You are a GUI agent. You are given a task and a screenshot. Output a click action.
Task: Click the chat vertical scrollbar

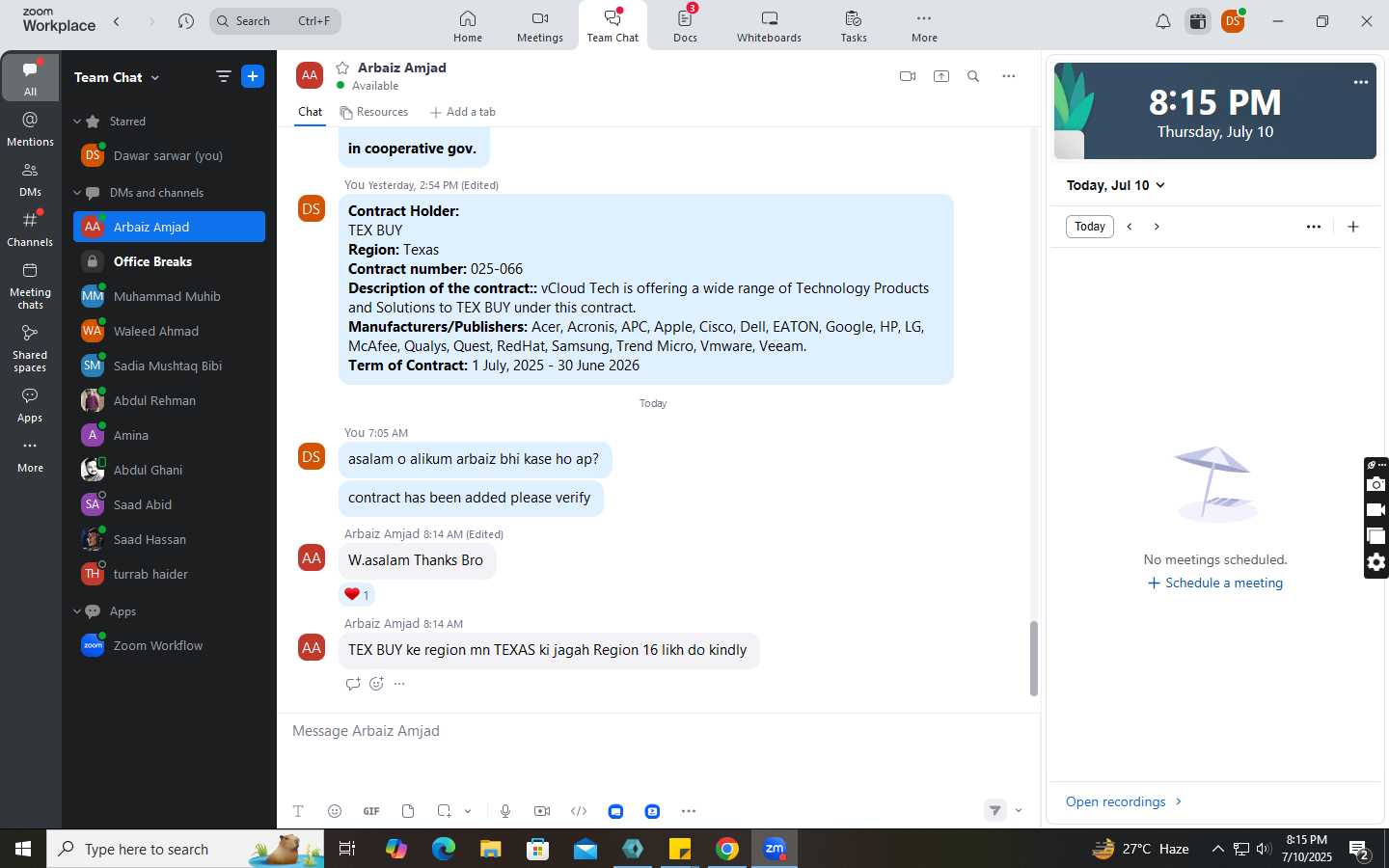(1033, 659)
